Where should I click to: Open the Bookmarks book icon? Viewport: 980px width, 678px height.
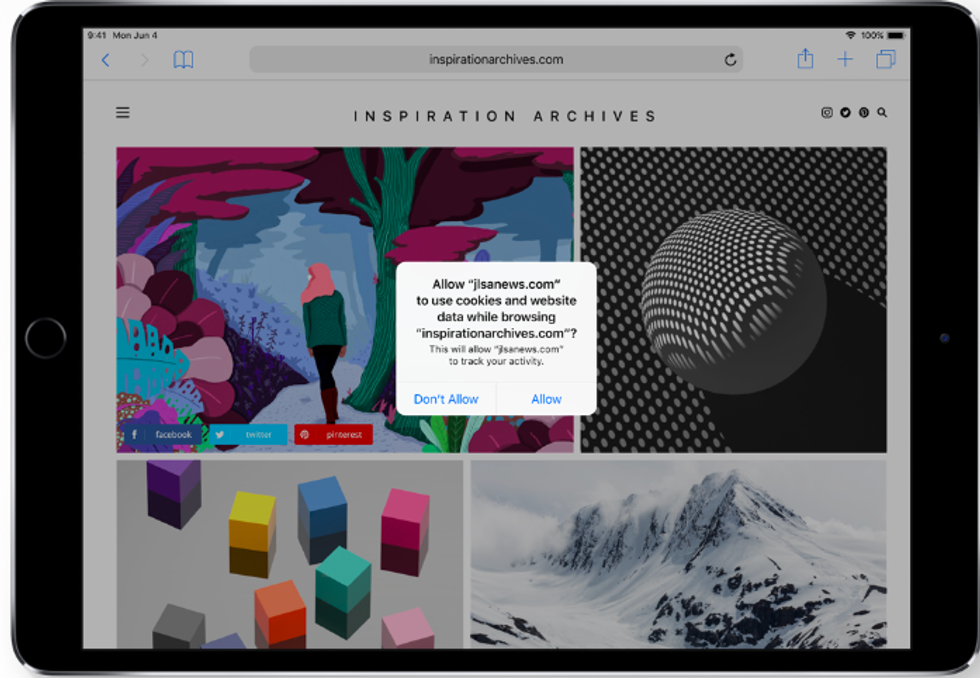tap(183, 60)
